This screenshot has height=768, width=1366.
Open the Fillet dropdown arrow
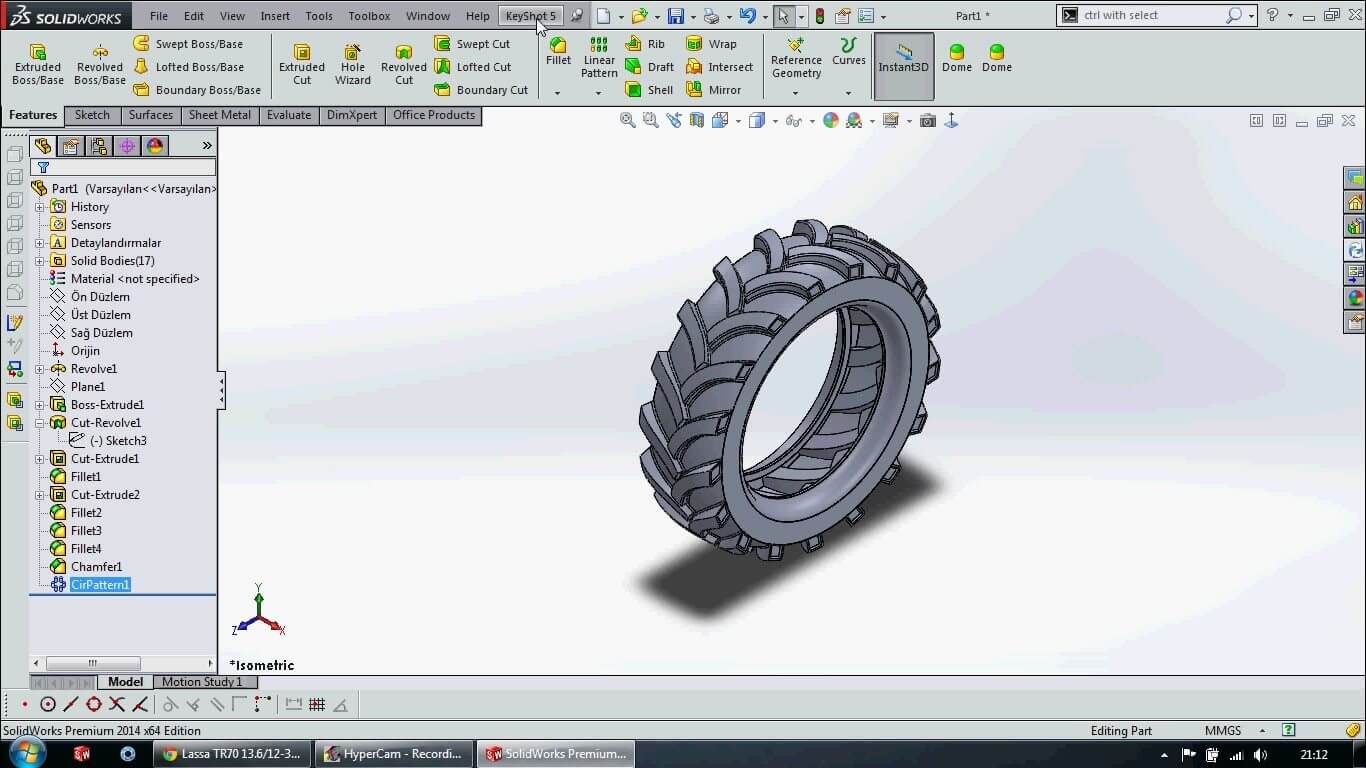(557, 93)
